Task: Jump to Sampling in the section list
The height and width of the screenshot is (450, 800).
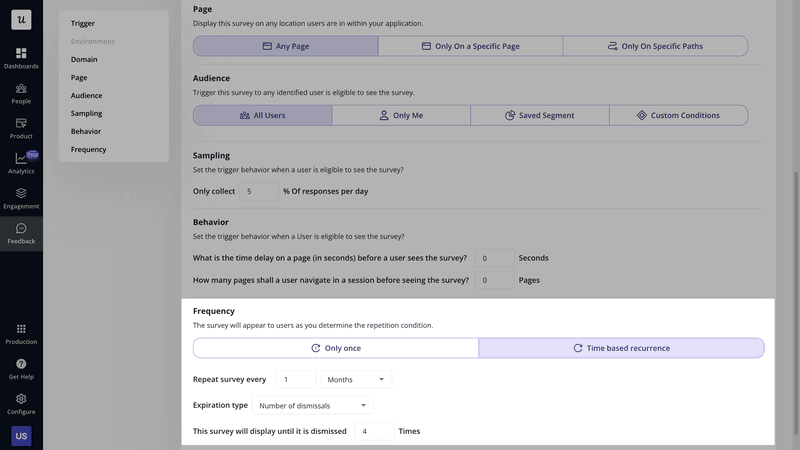Action: (x=87, y=113)
